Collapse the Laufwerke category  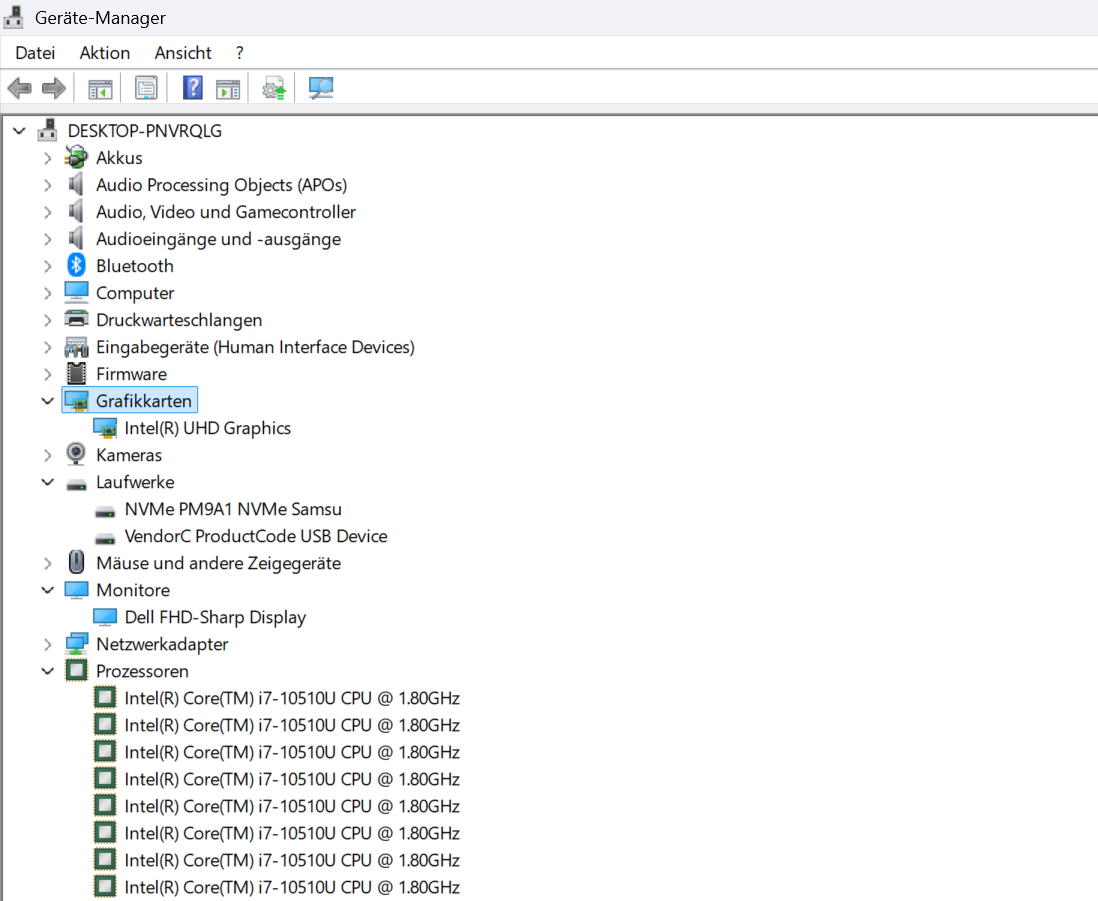[x=48, y=482]
